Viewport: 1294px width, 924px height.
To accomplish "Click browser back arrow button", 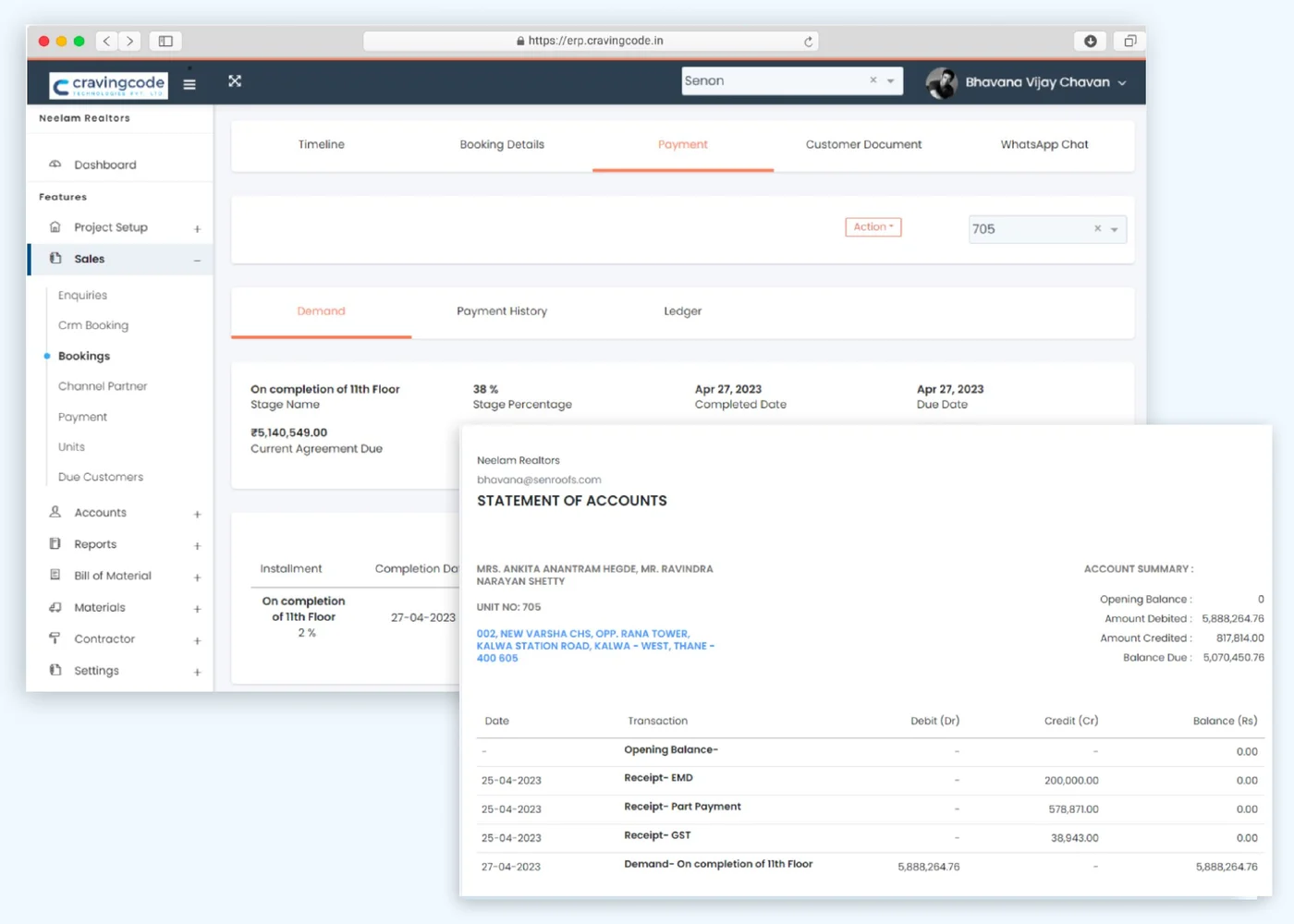I will [x=106, y=41].
